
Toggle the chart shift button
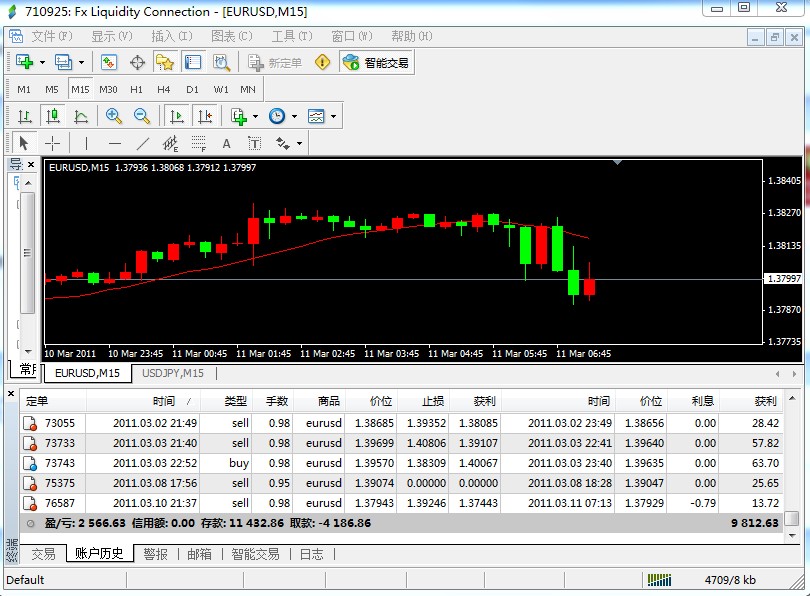pyautogui.click(x=205, y=116)
